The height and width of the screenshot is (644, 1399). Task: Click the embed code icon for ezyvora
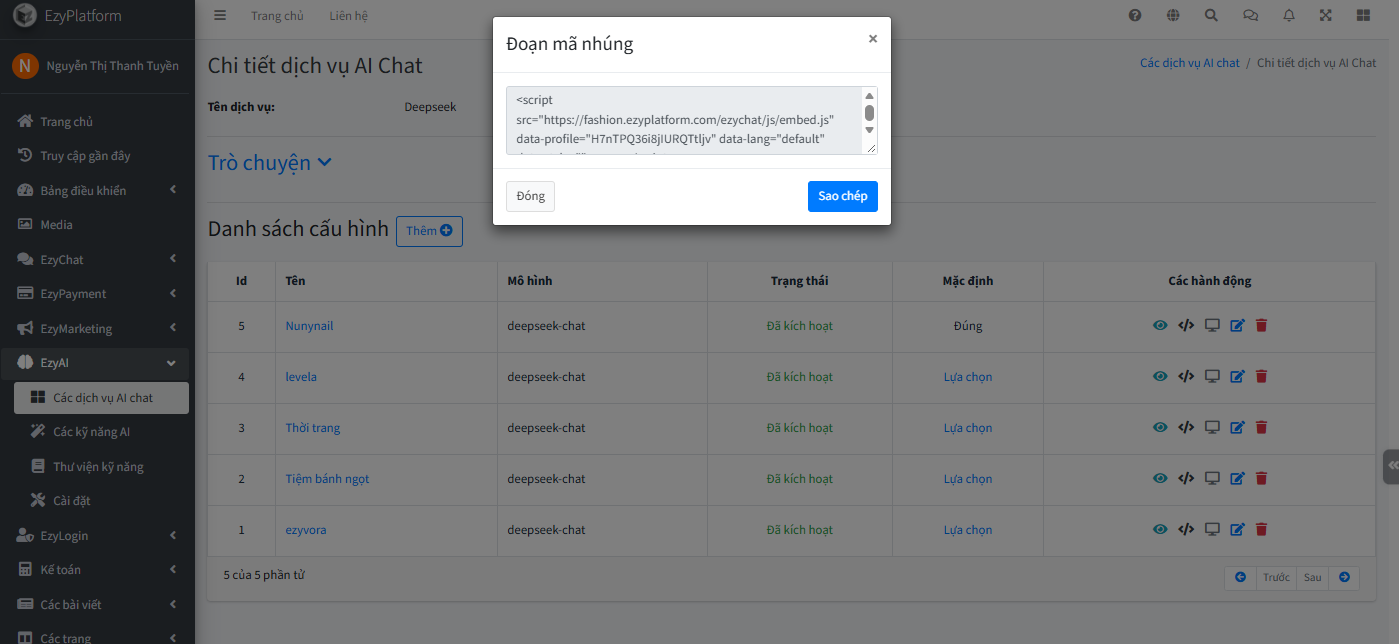1186,529
